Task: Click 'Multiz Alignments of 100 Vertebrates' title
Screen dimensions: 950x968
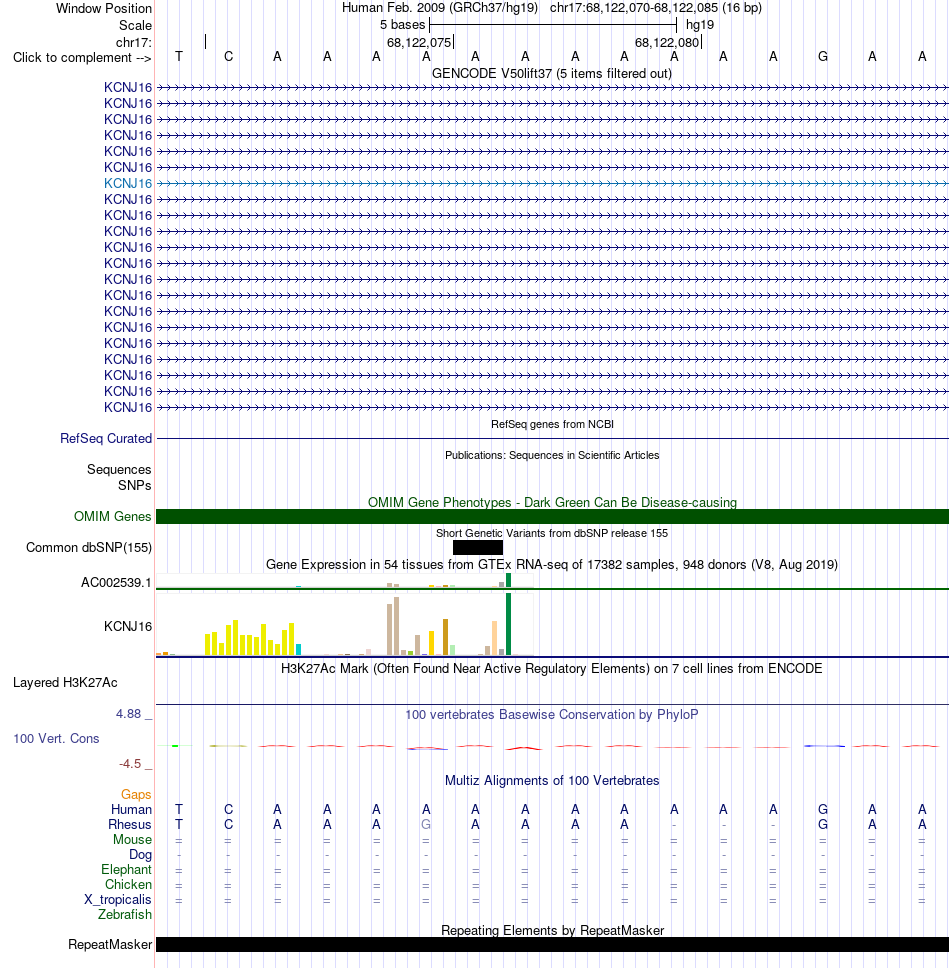Action: 552,780
